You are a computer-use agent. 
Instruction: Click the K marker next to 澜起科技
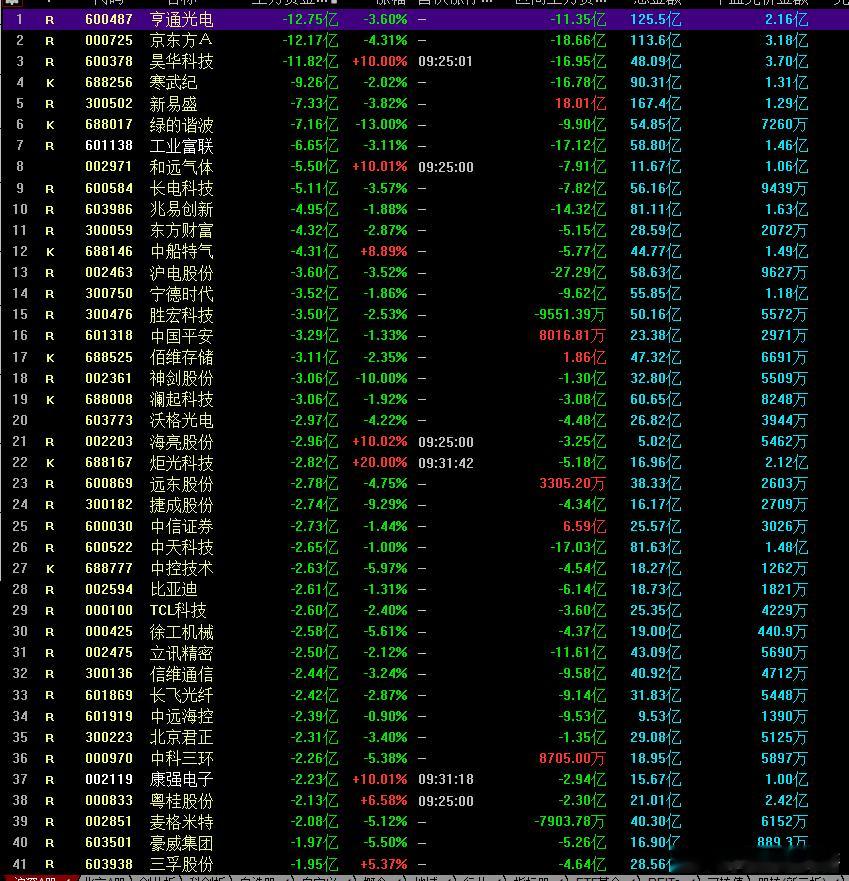49,400
